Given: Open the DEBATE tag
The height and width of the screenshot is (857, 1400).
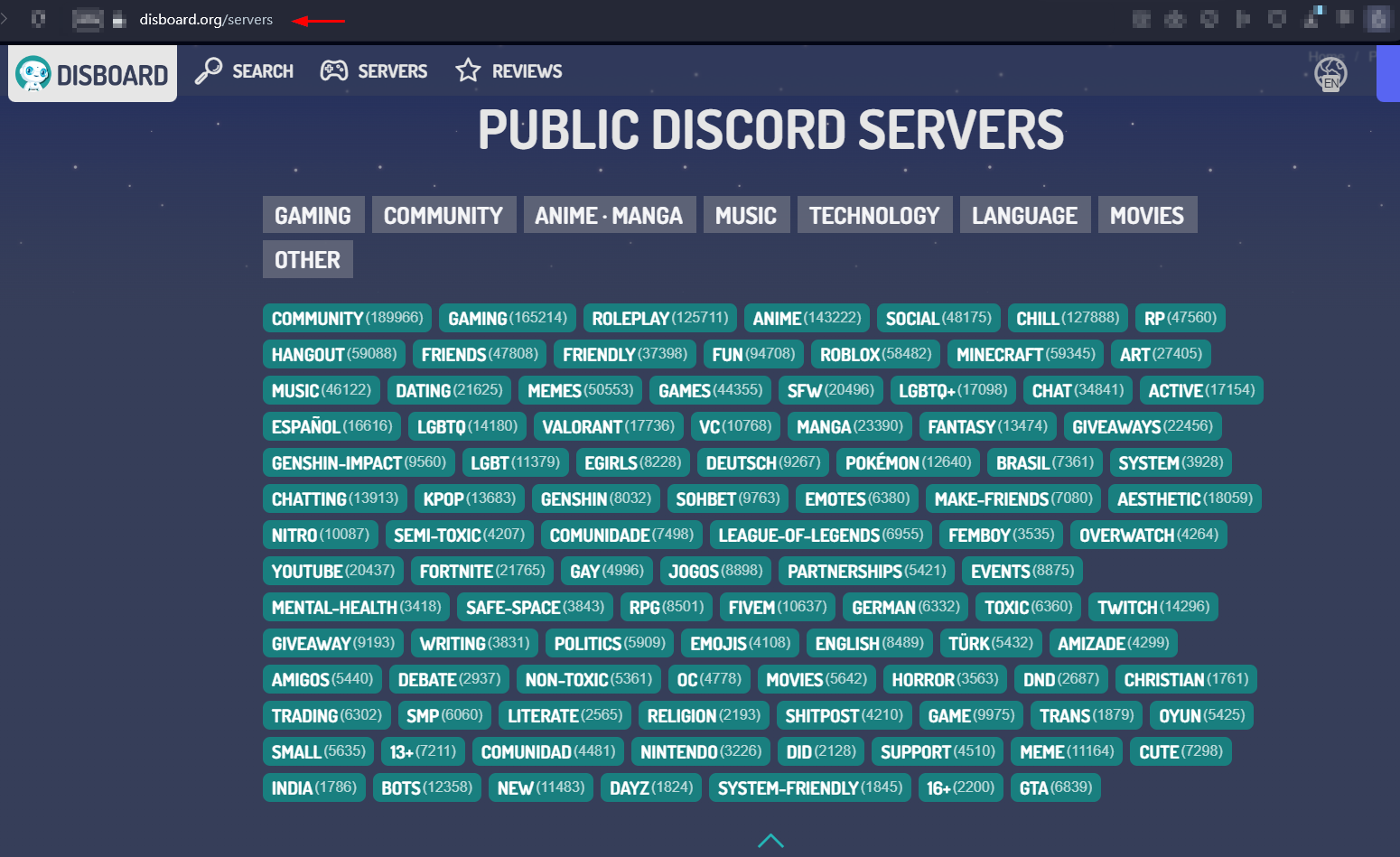Looking at the screenshot, I should pyautogui.click(x=450, y=679).
